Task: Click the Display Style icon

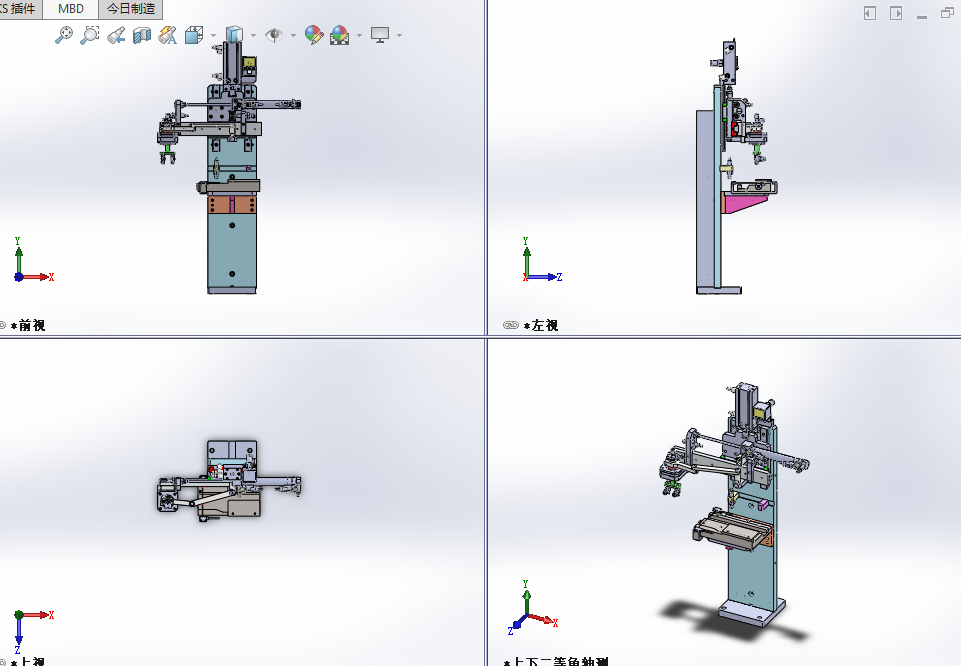Action: coord(234,35)
